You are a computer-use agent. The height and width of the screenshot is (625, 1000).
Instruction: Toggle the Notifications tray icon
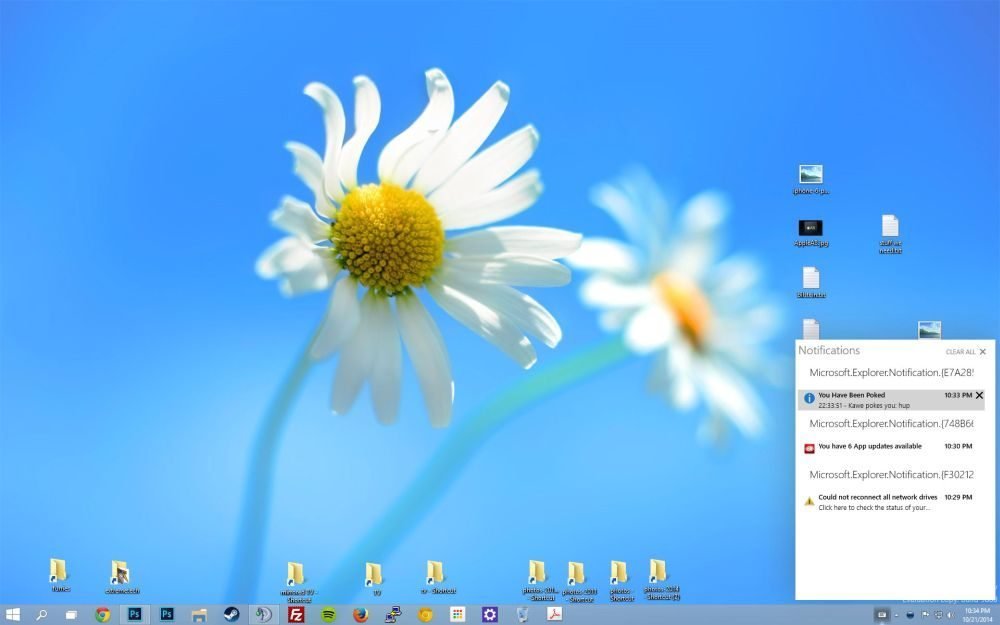click(x=882, y=615)
